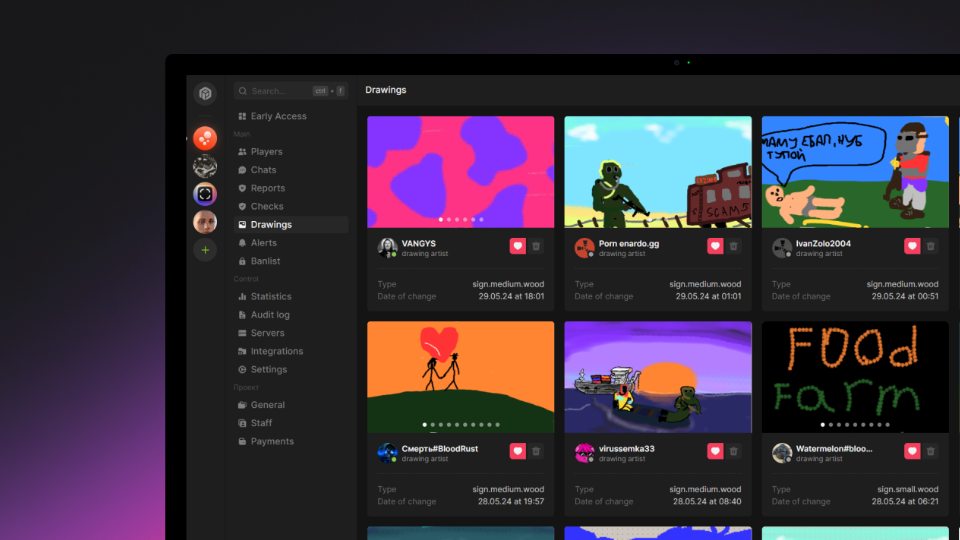Delete Watermelon#bloo... drawing trash icon
The image size is (960, 540).
(x=931, y=451)
